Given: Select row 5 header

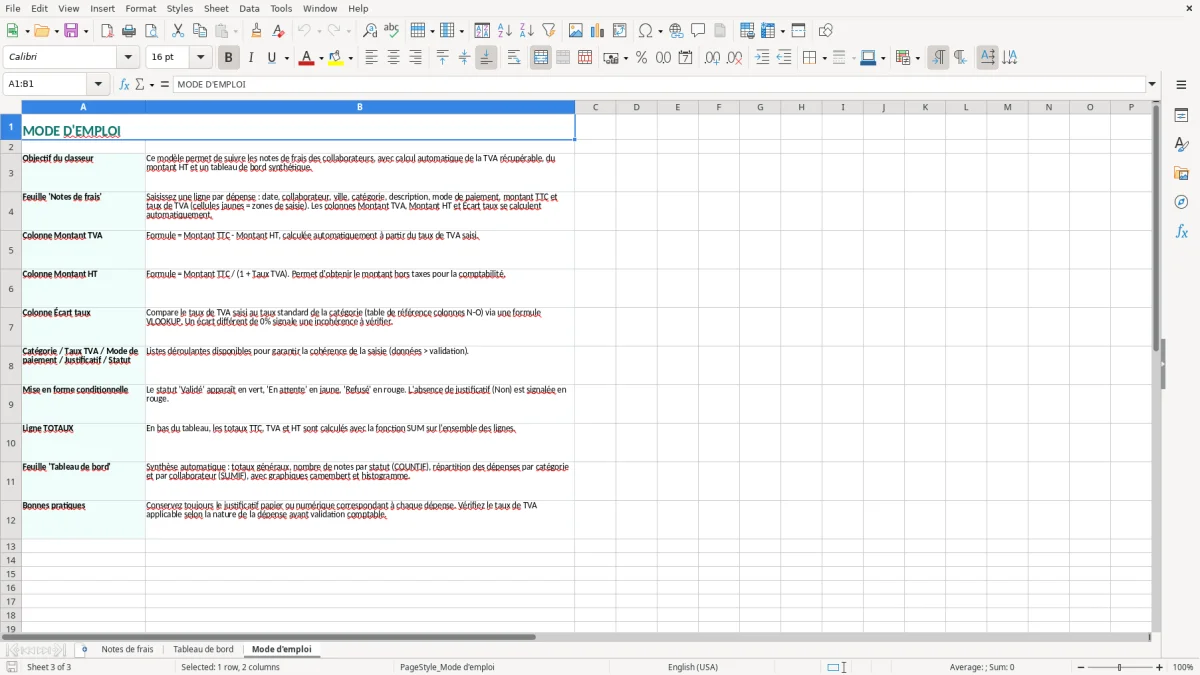Looking at the screenshot, I should (x=11, y=249).
